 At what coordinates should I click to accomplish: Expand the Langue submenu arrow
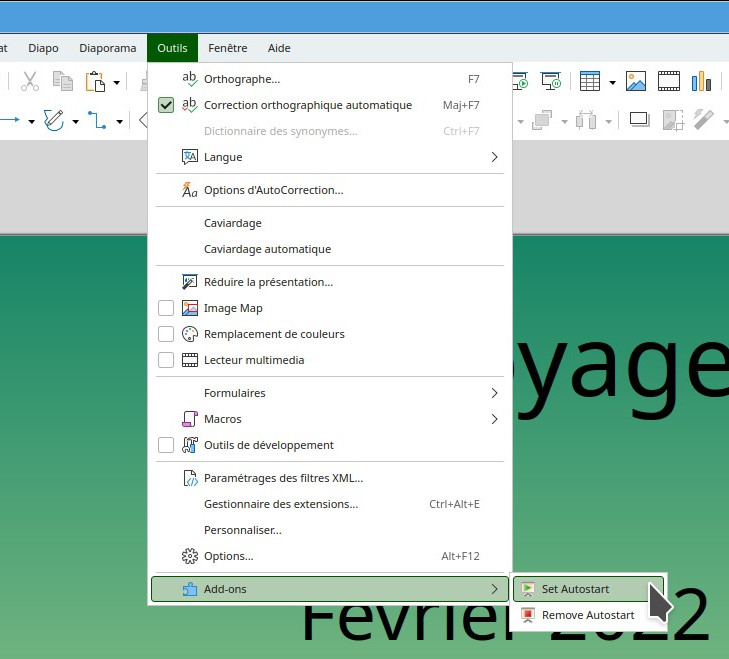pos(494,157)
